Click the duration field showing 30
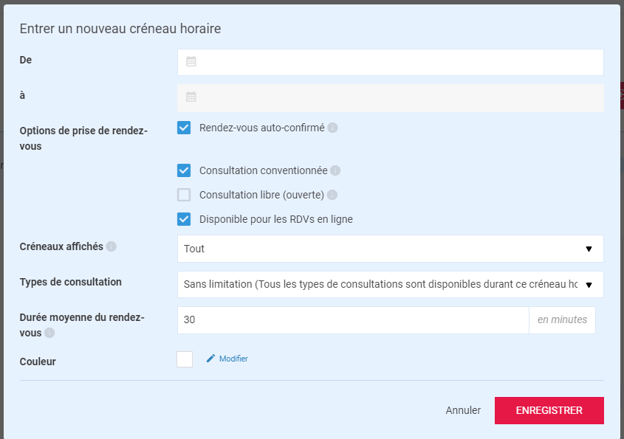Viewport: 624px width, 439px height. (352, 320)
